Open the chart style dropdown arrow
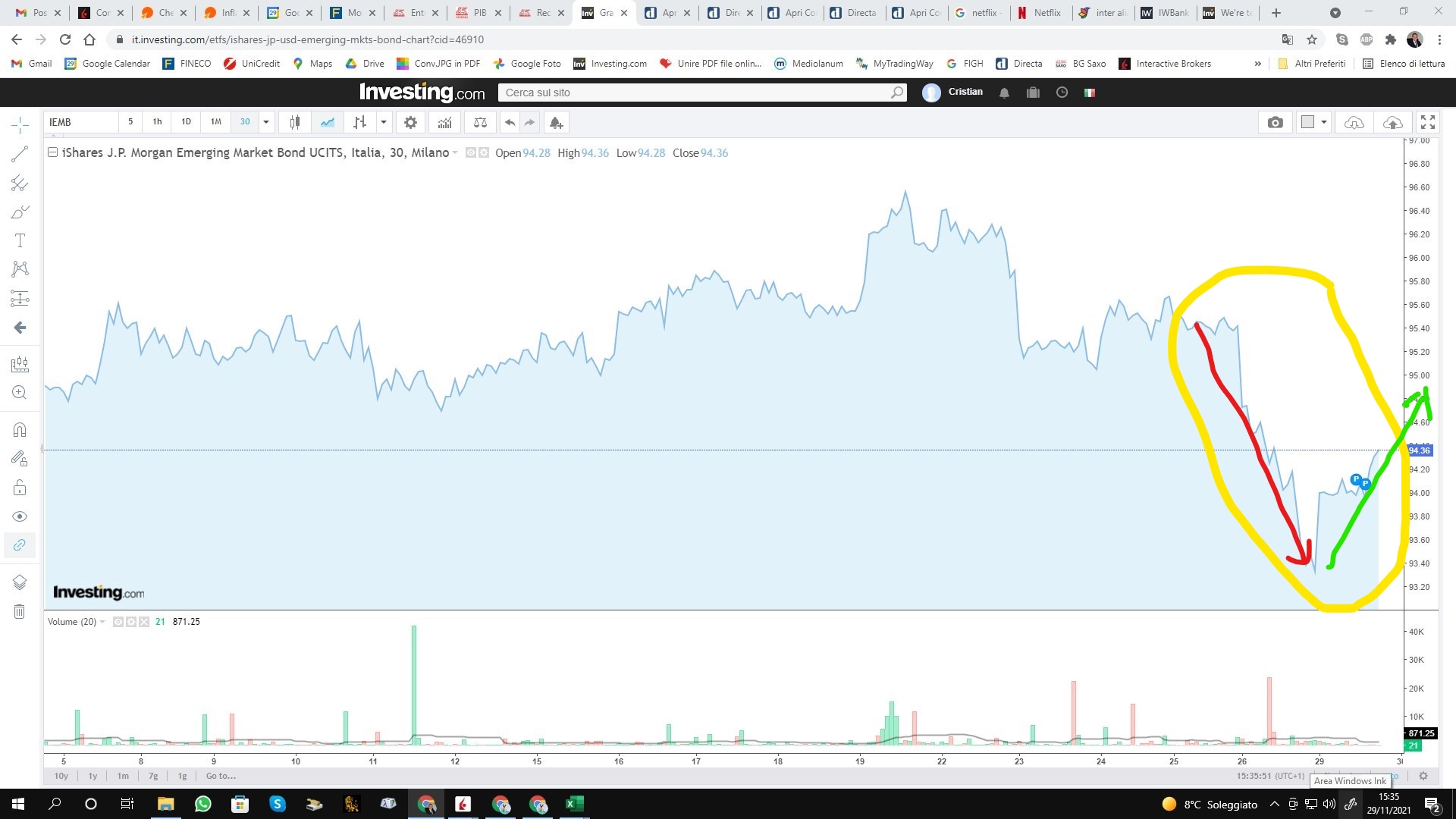Image resolution: width=1456 pixels, height=819 pixels. pos(384,122)
